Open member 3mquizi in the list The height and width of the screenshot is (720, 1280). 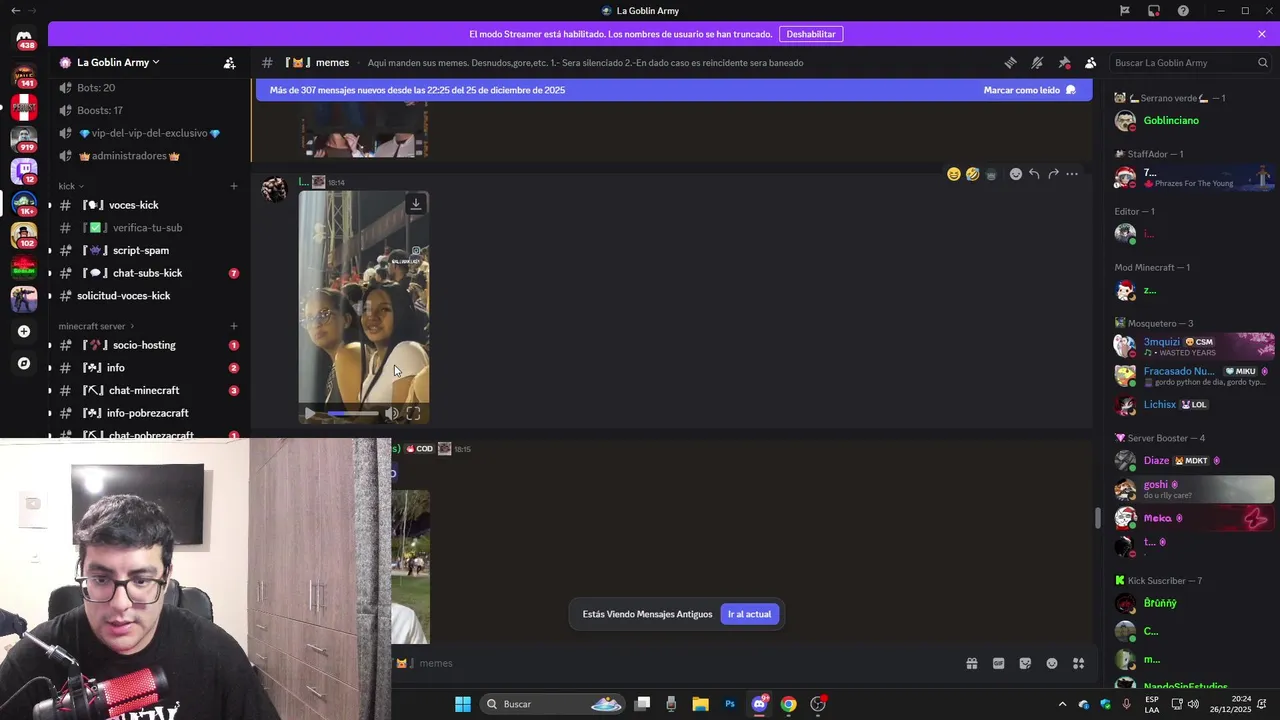coord(1194,346)
